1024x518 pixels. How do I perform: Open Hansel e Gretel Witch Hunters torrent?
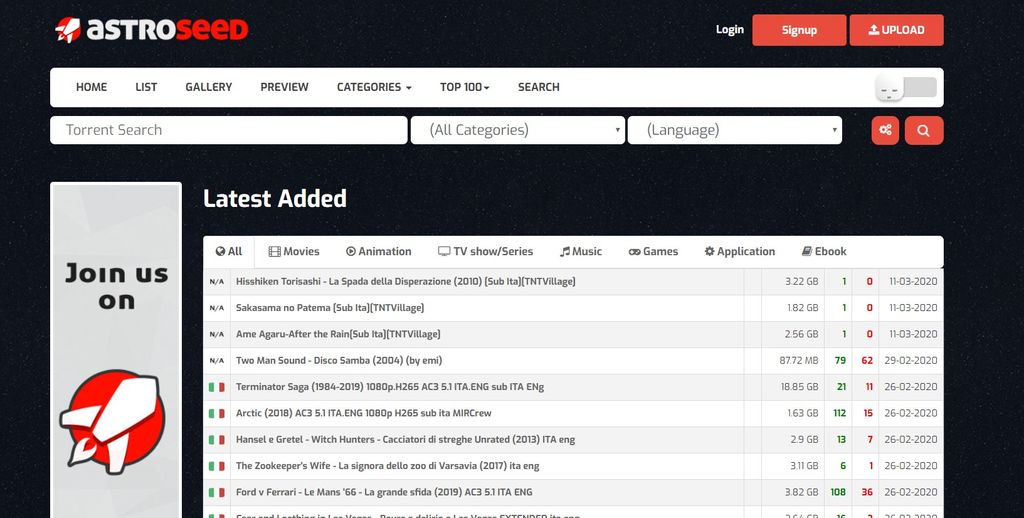406,440
